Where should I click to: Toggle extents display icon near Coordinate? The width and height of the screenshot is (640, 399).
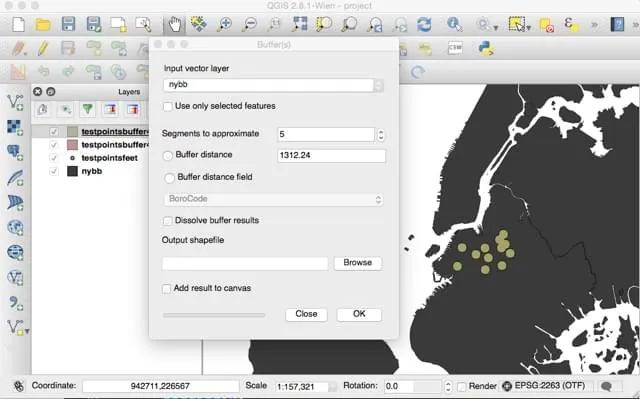click(x=18, y=386)
